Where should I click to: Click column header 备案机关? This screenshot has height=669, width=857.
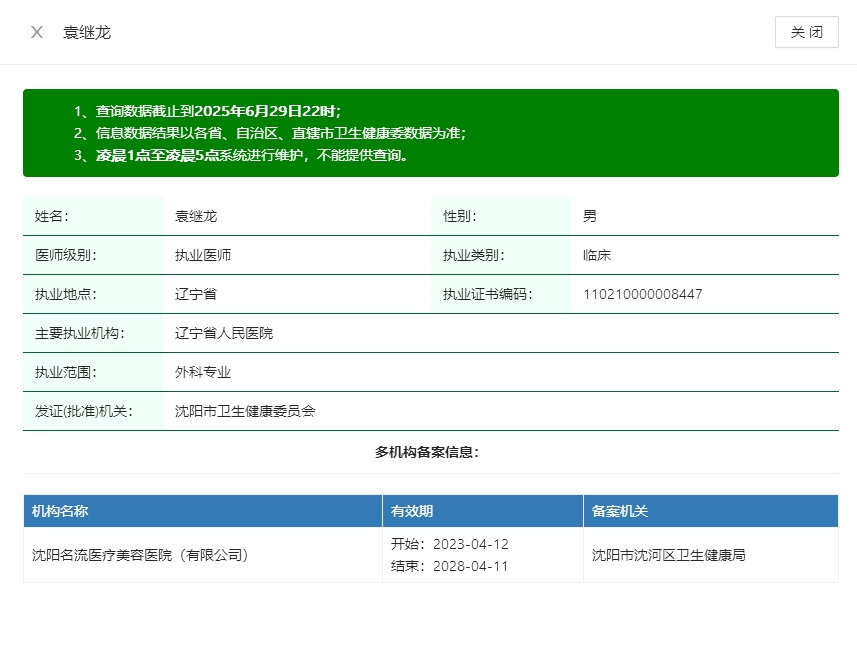[x=620, y=511]
